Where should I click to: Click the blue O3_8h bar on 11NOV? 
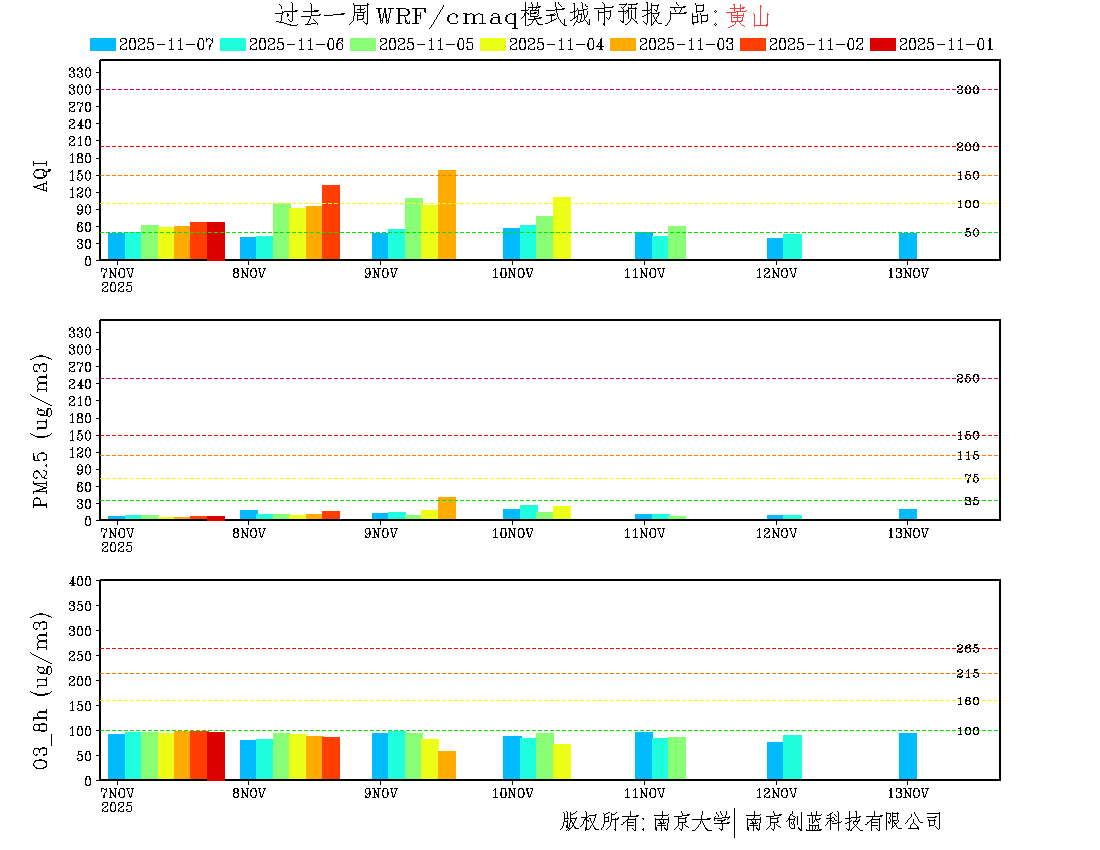[x=644, y=756]
